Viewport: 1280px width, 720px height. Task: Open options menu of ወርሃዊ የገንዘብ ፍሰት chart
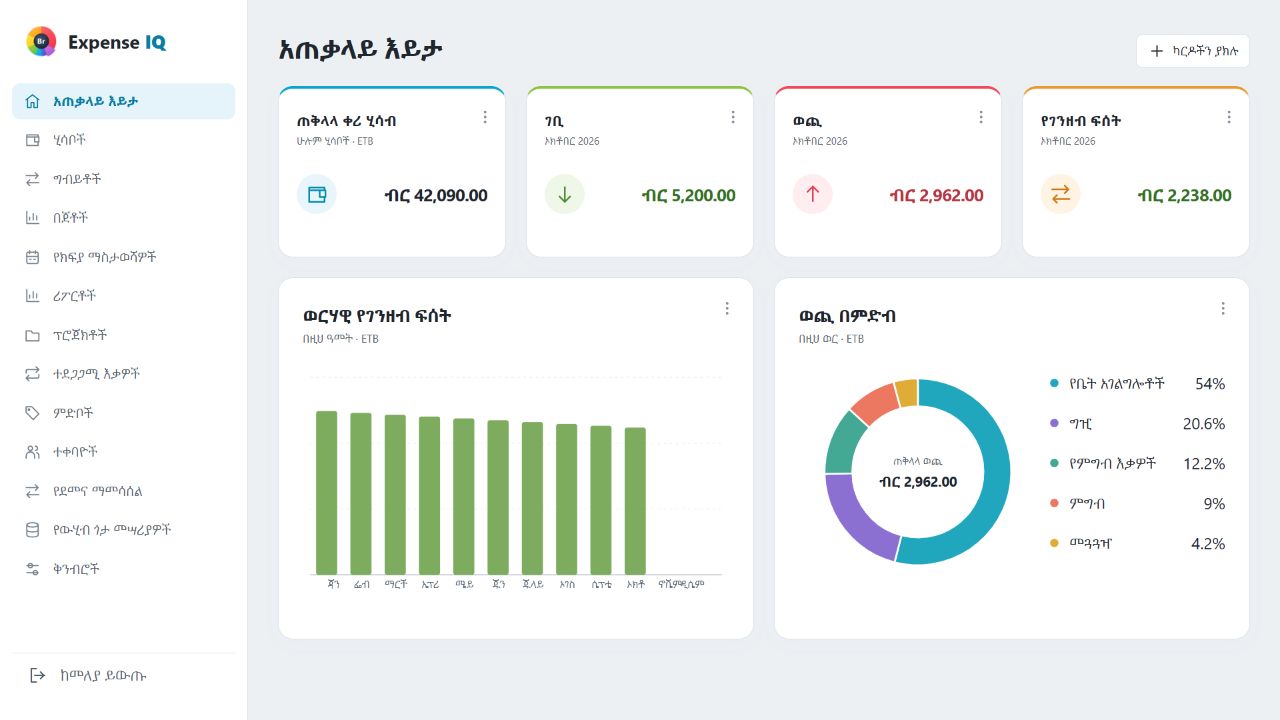pos(727,309)
